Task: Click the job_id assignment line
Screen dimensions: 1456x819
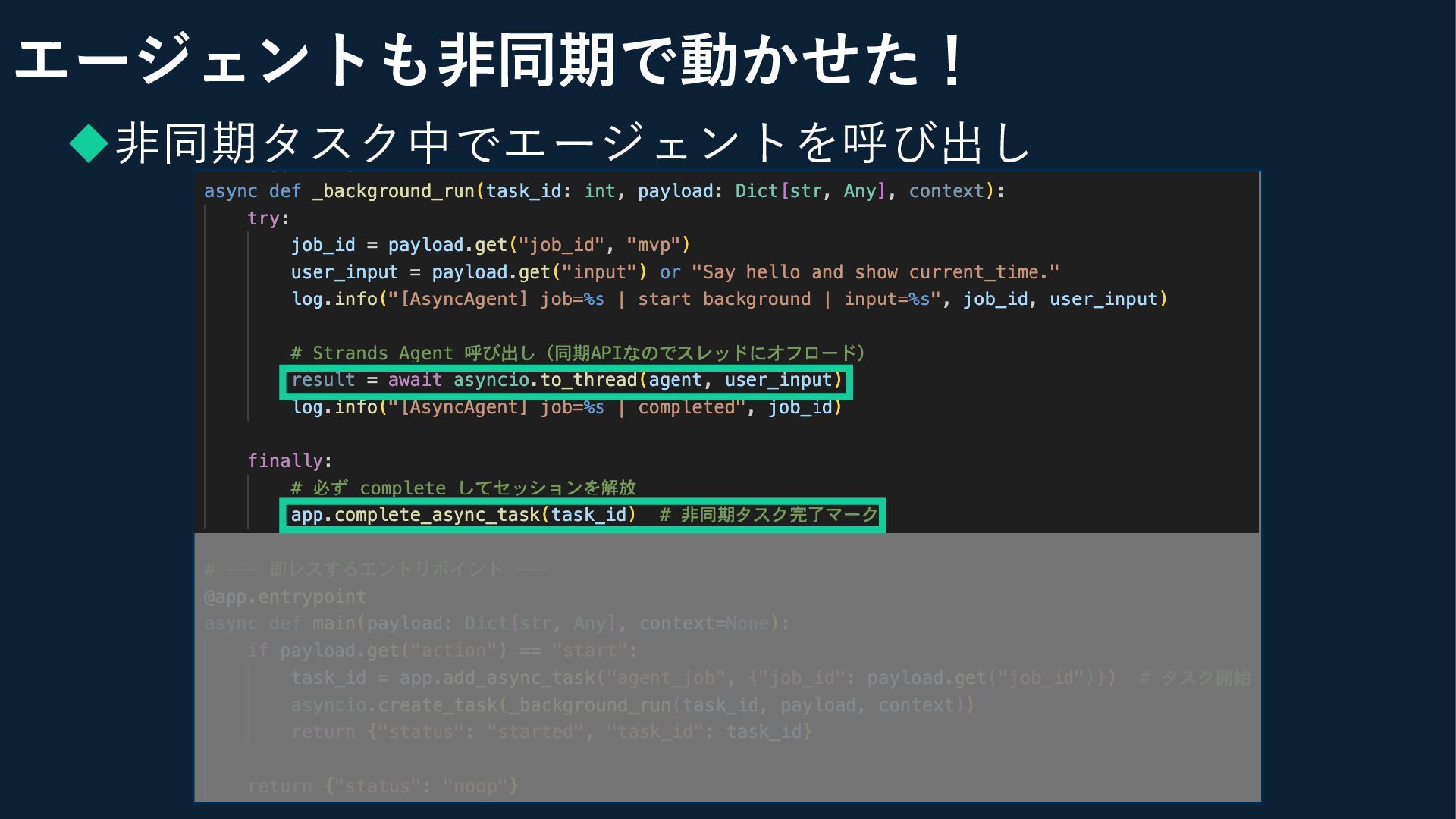Action: coord(490,245)
